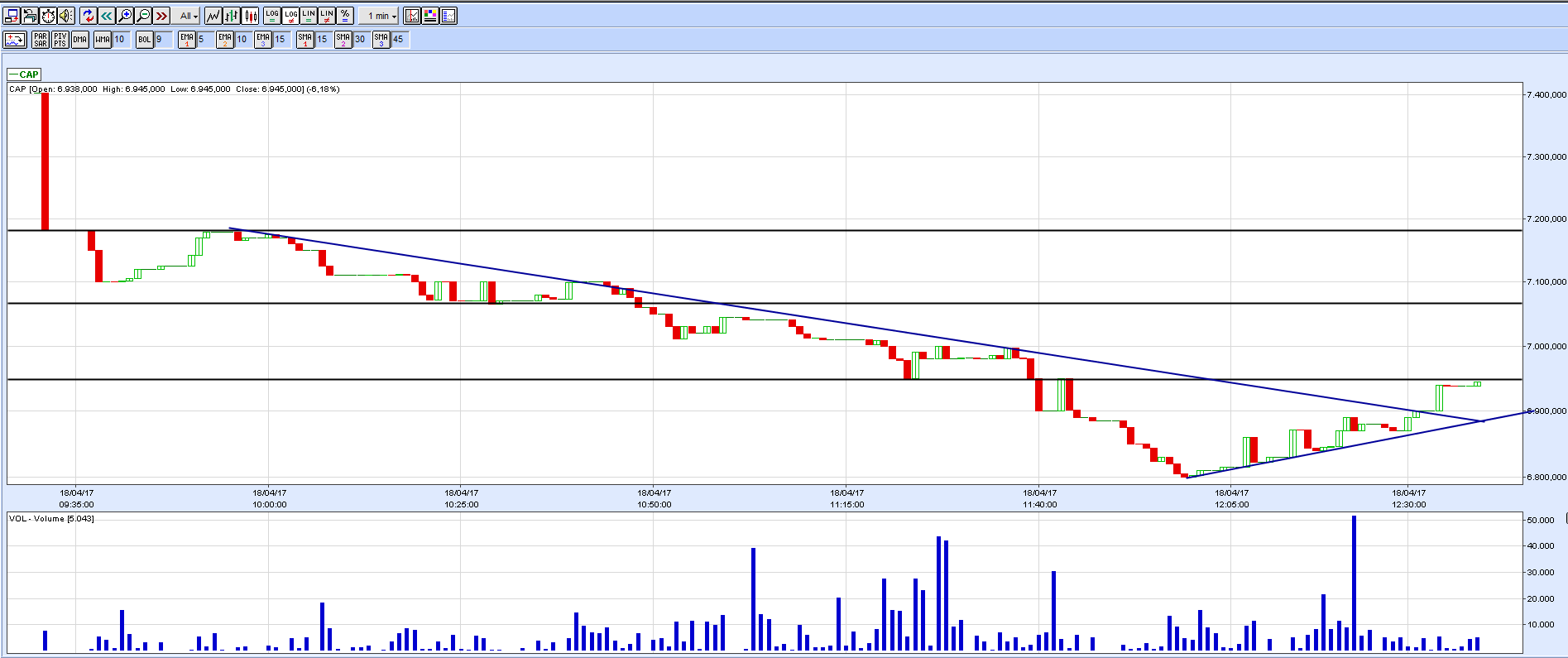Select the LIN not-equal scale button
The width and height of the screenshot is (1568, 658).
327,16
